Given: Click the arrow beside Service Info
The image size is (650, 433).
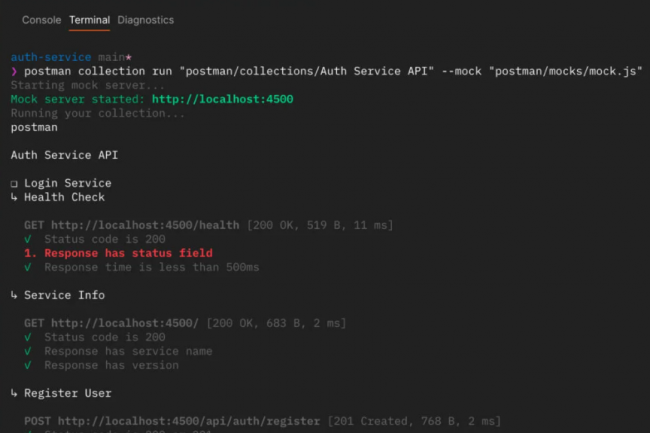Looking at the screenshot, I should pos(14,296).
